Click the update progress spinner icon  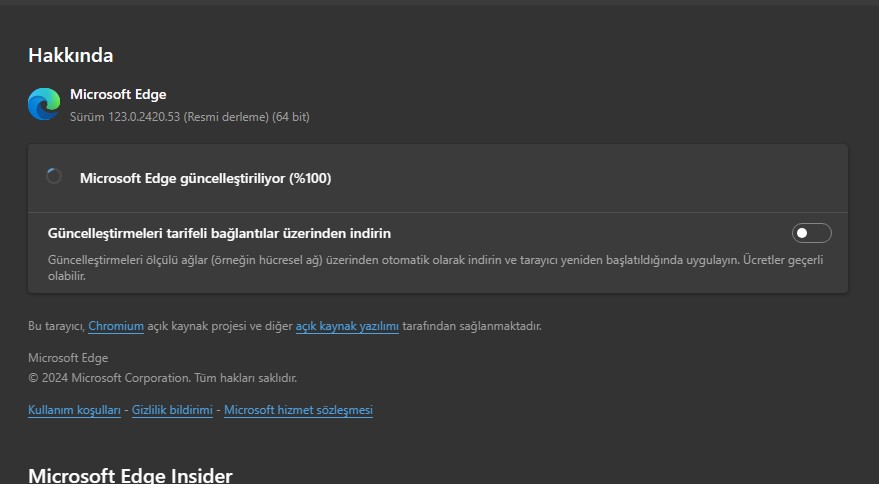pyautogui.click(x=54, y=176)
